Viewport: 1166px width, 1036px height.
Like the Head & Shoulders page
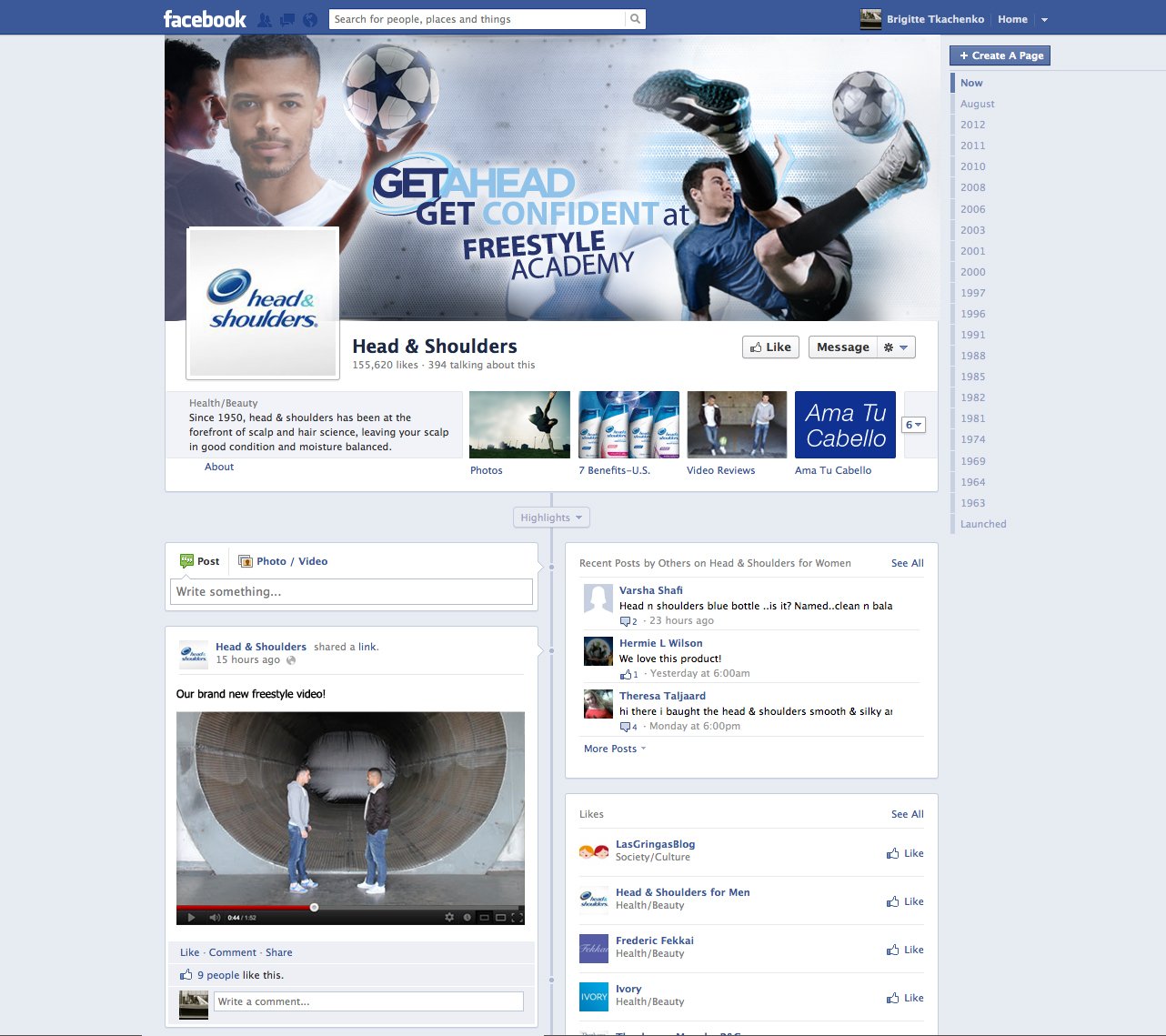click(770, 347)
